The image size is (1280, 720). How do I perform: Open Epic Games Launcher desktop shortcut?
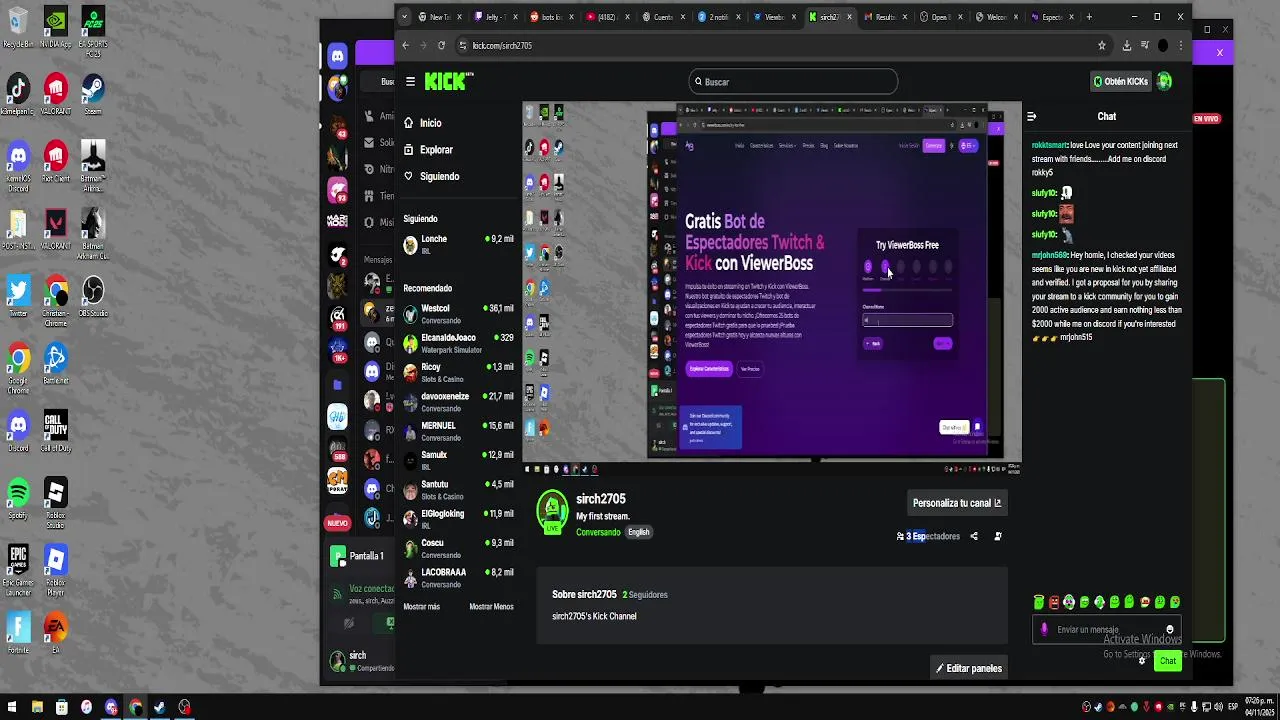(x=18, y=571)
